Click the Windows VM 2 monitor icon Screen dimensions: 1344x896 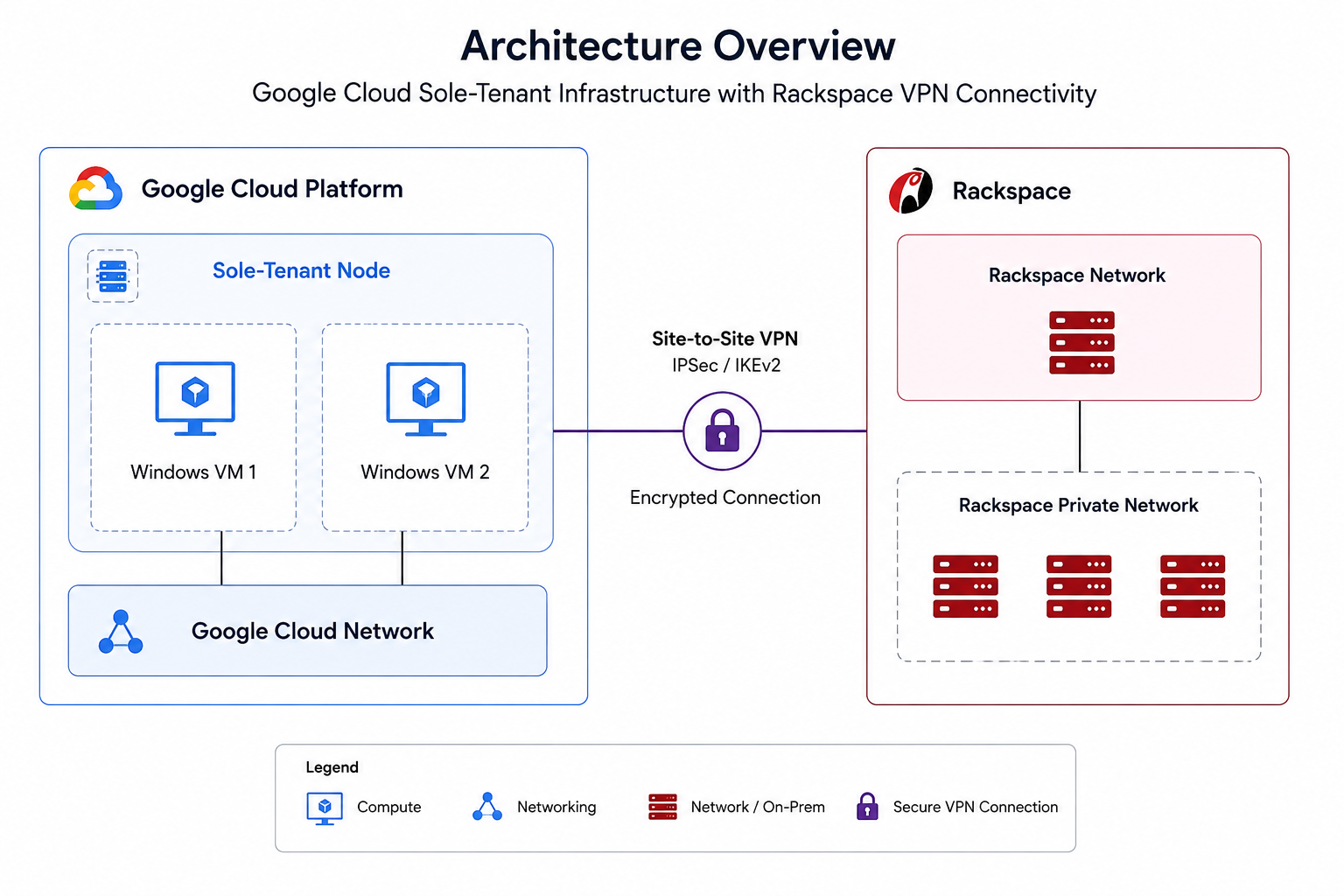point(426,399)
